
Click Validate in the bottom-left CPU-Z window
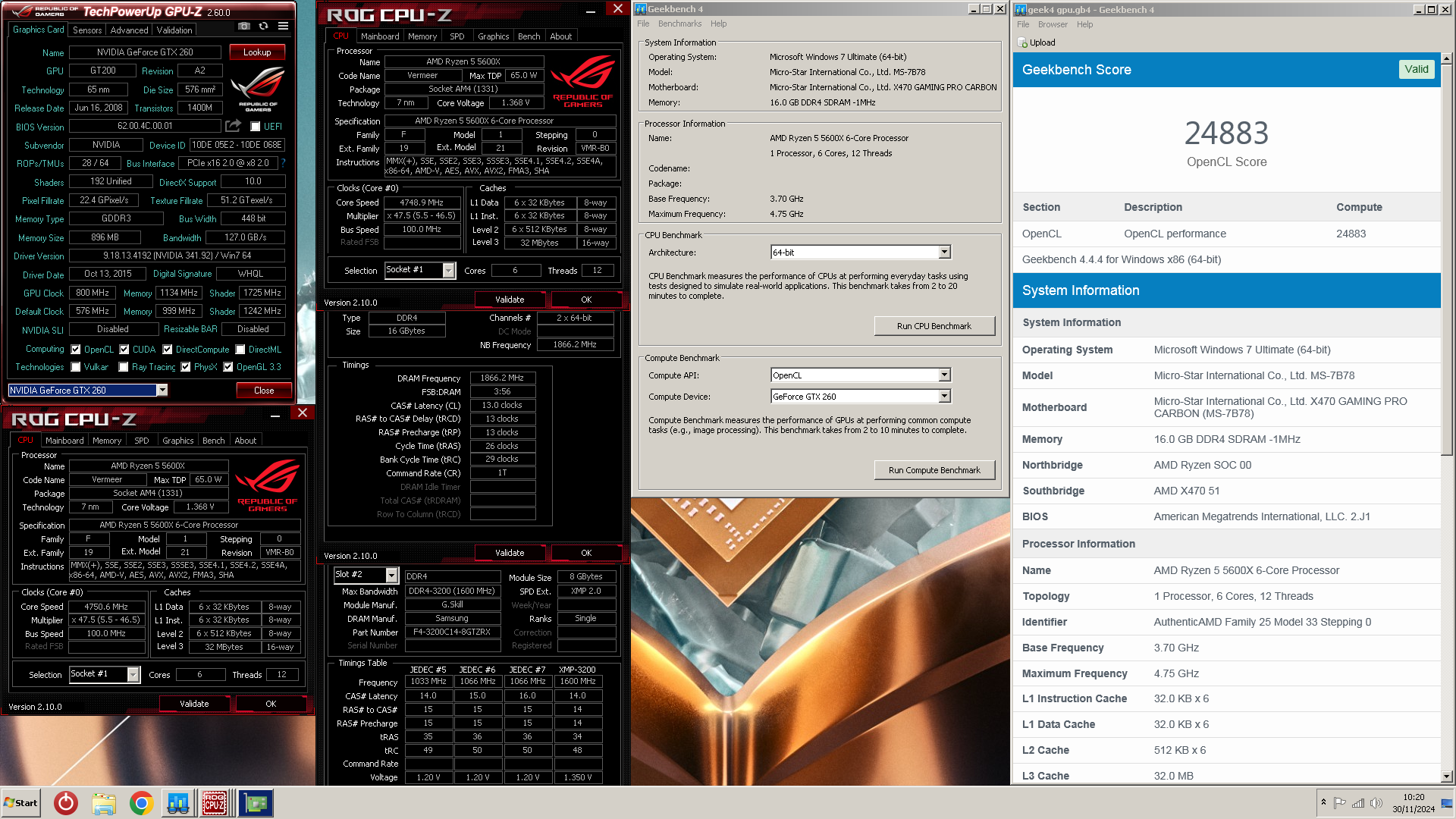click(194, 704)
